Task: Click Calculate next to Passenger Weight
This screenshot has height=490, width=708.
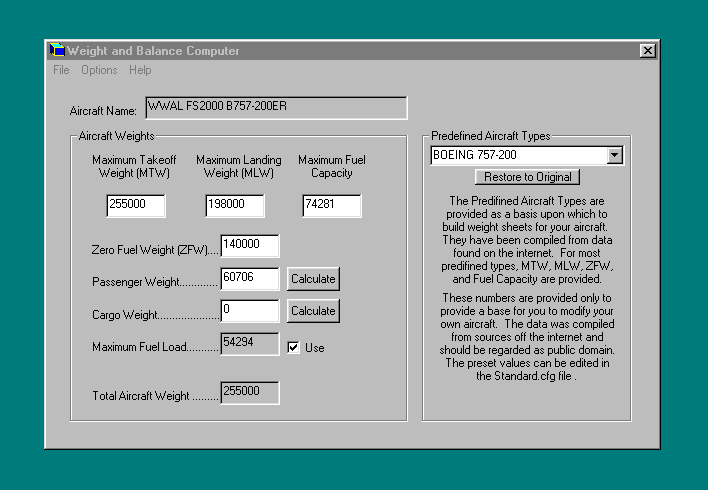Action: (313, 279)
